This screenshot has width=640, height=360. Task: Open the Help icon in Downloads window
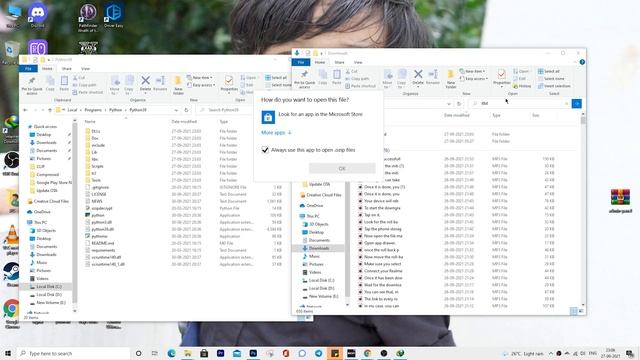point(582,62)
